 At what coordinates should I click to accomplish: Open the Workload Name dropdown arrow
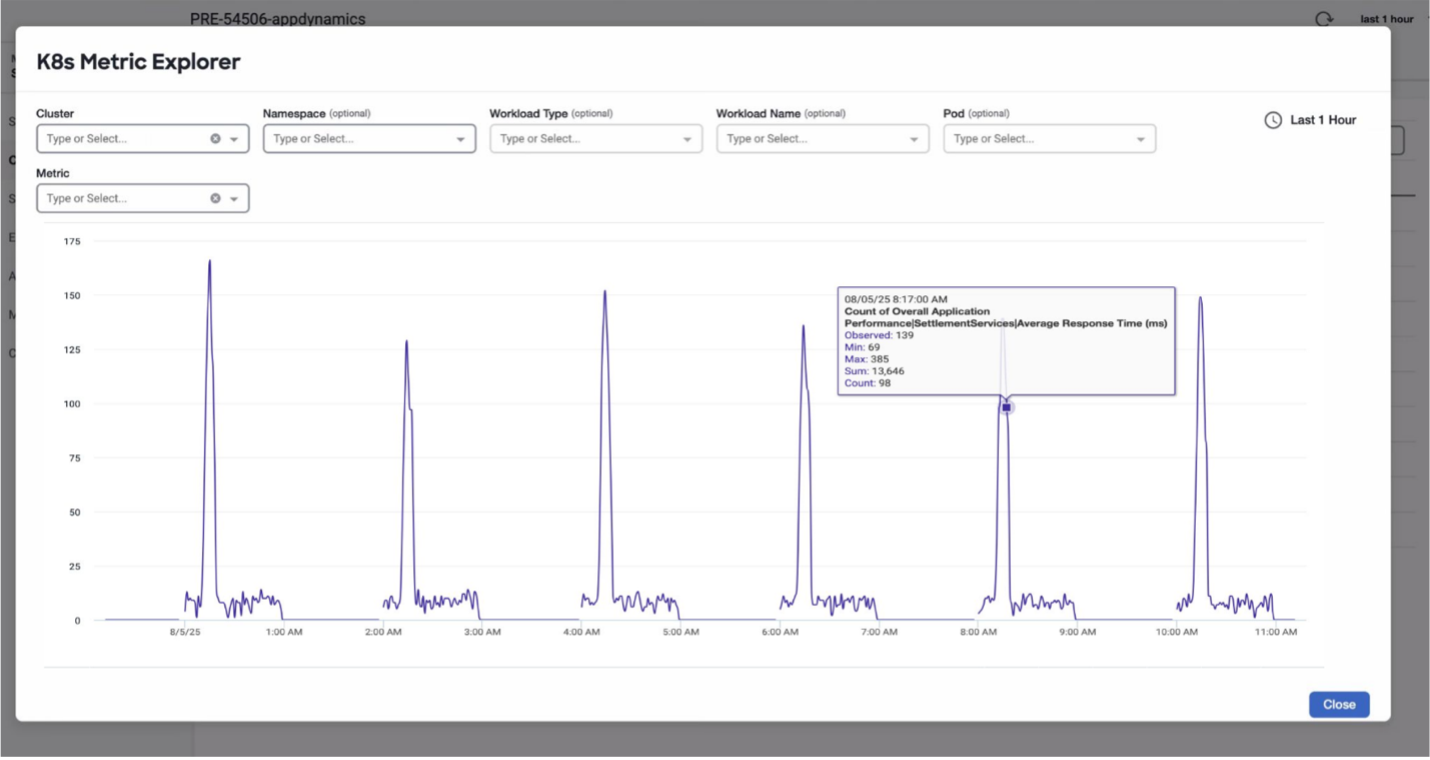tap(914, 139)
